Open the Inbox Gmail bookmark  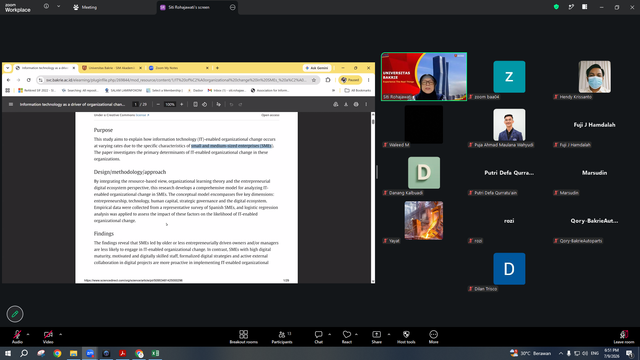tap(227, 90)
